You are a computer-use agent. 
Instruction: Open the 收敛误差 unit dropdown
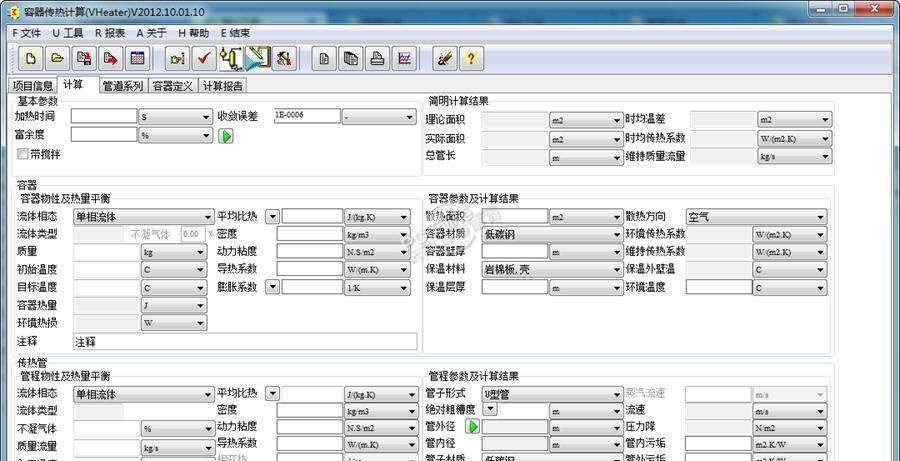(x=379, y=117)
